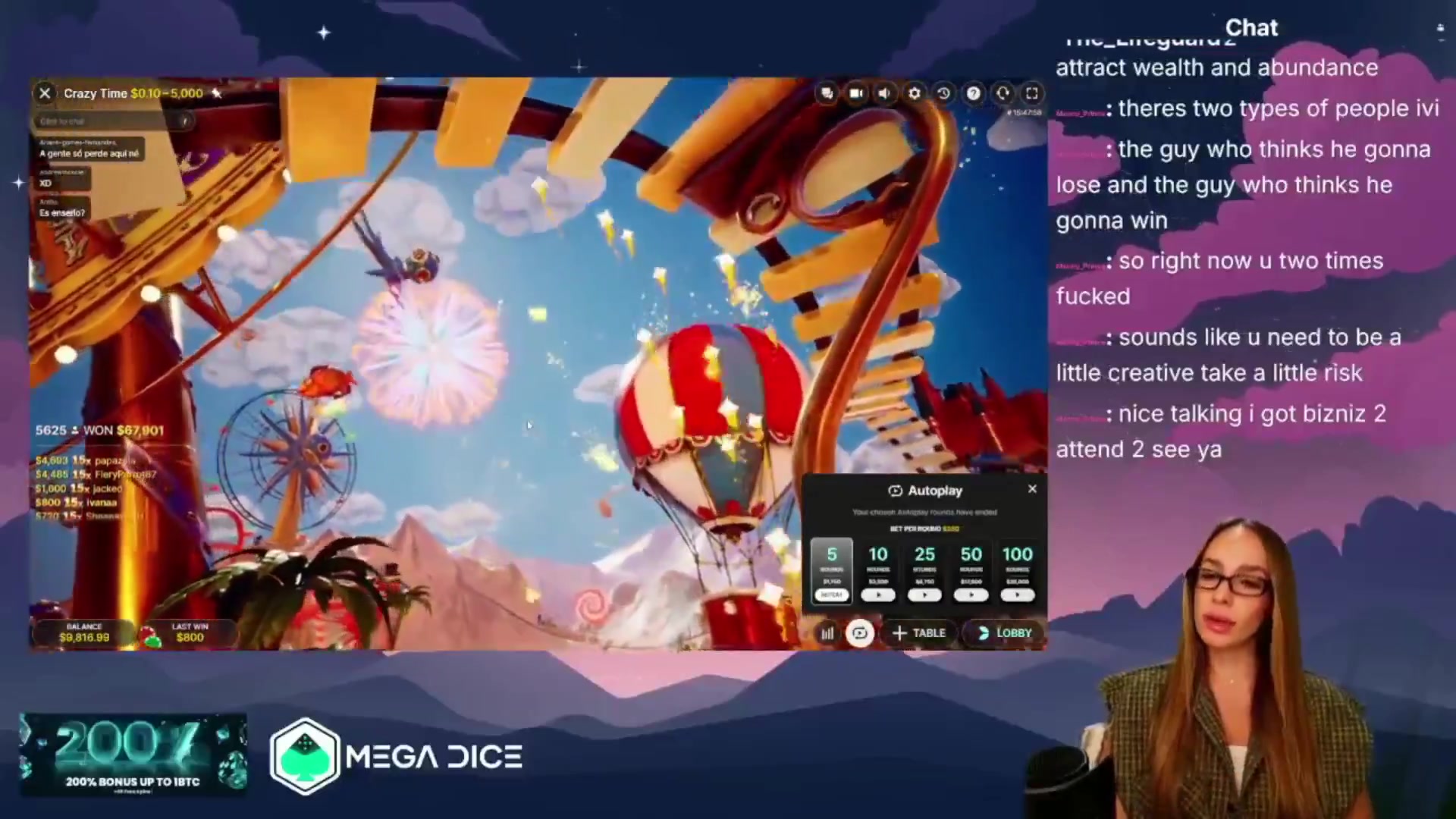Image resolution: width=1456 pixels, height=819 pixels.
Task: Mute the game sound speaker icon
Action: pyautogui.click(x=884, y=93)
